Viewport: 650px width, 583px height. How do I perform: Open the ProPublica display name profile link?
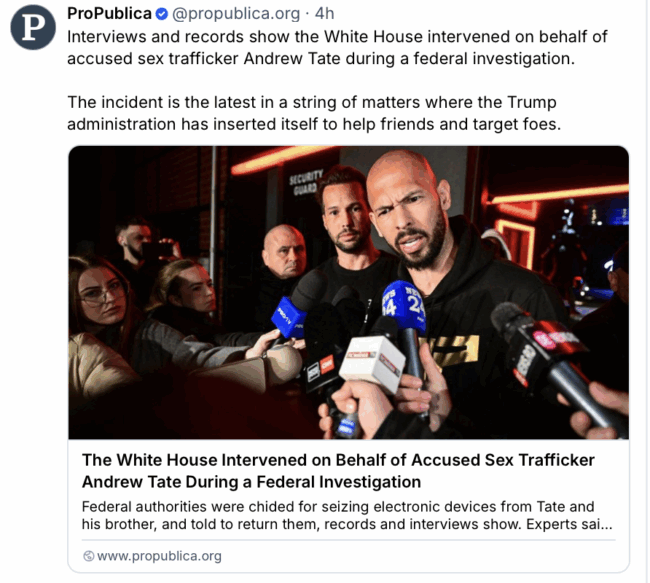109,14
